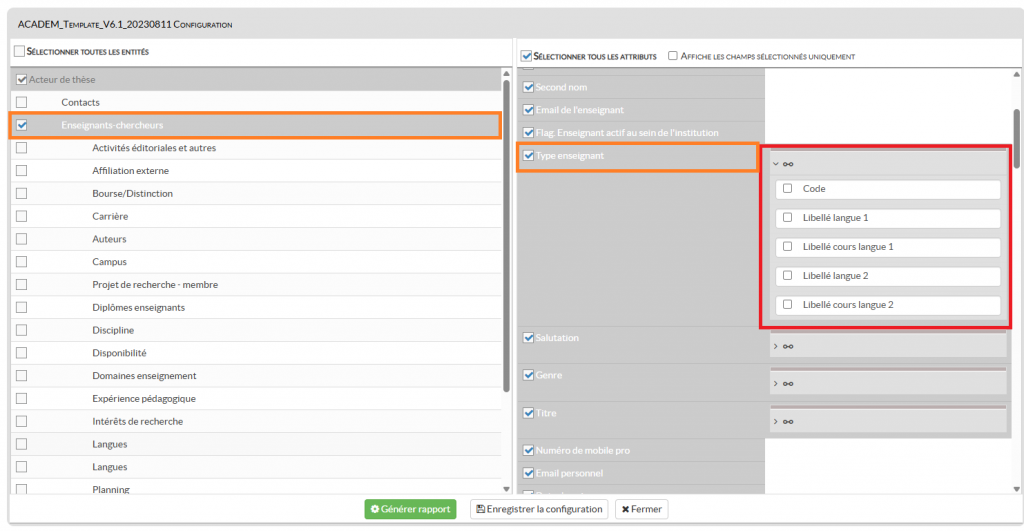Uncheck the Enseignants-chercheurs entity checkbox
This screenshot has width=1024, height=531.
tap(22, 125)
